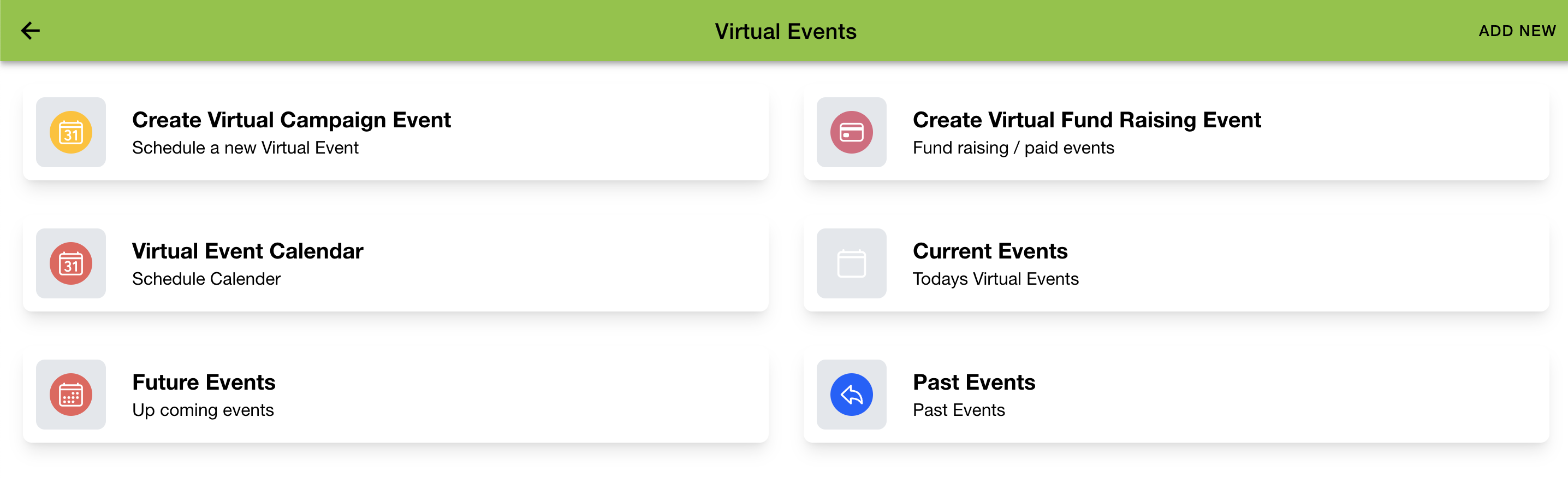
Task: Browse Past Events
Action: pyautogui.click(x=974, y=382)
